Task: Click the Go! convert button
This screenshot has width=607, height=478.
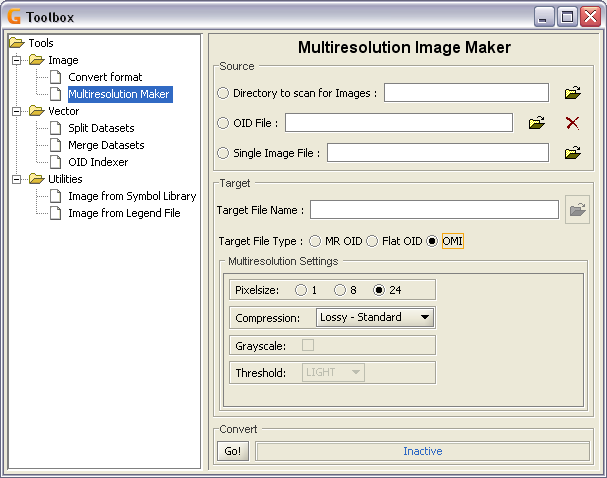Action: [233, 451]
